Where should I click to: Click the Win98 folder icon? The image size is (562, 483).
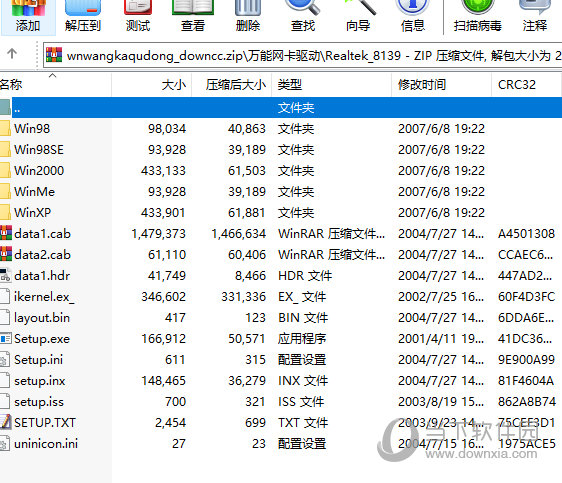coord(5,129)
